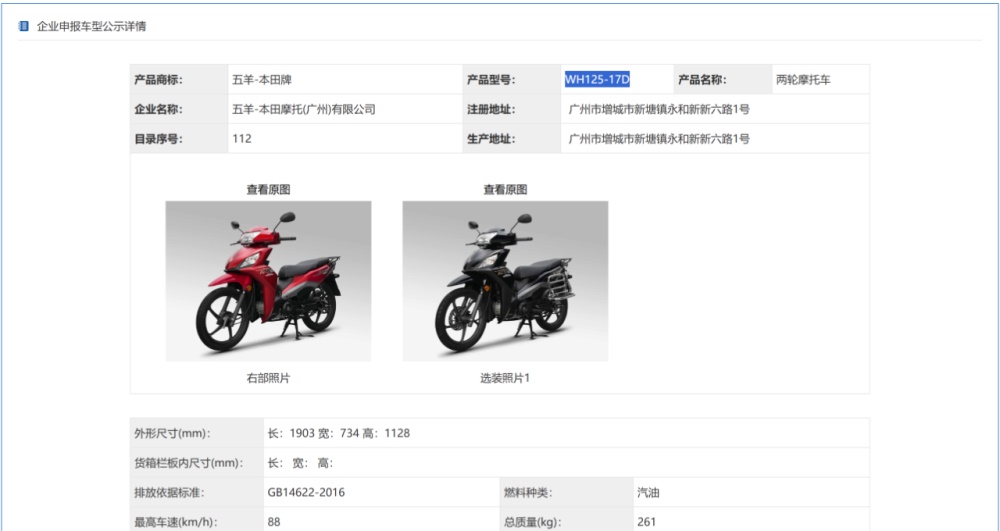Click the total mass value 261
The width and height of the screenshot is (1000, 531).
coord(646,522)
